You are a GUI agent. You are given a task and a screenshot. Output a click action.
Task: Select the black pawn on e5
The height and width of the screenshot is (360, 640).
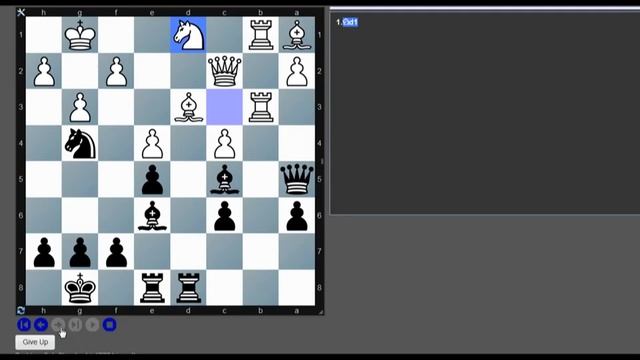coord(152,179)
